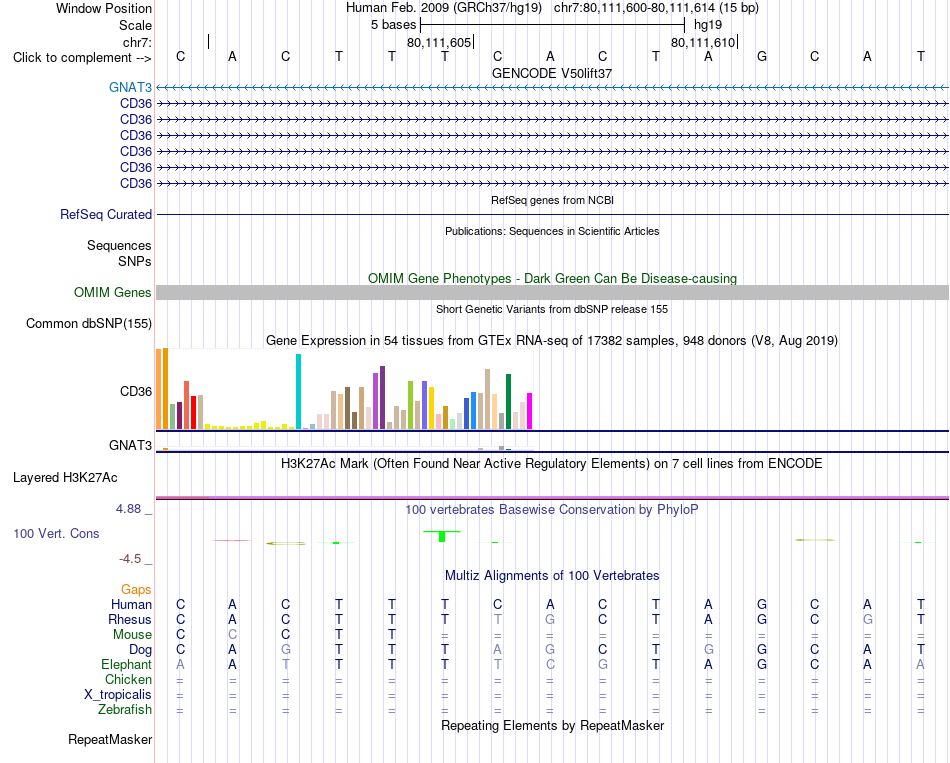Image resolution: width=950 pixels, height=763 pixels.
Task: Click the -4.5 PhyloP lower limit value
Action: point(130,559)
